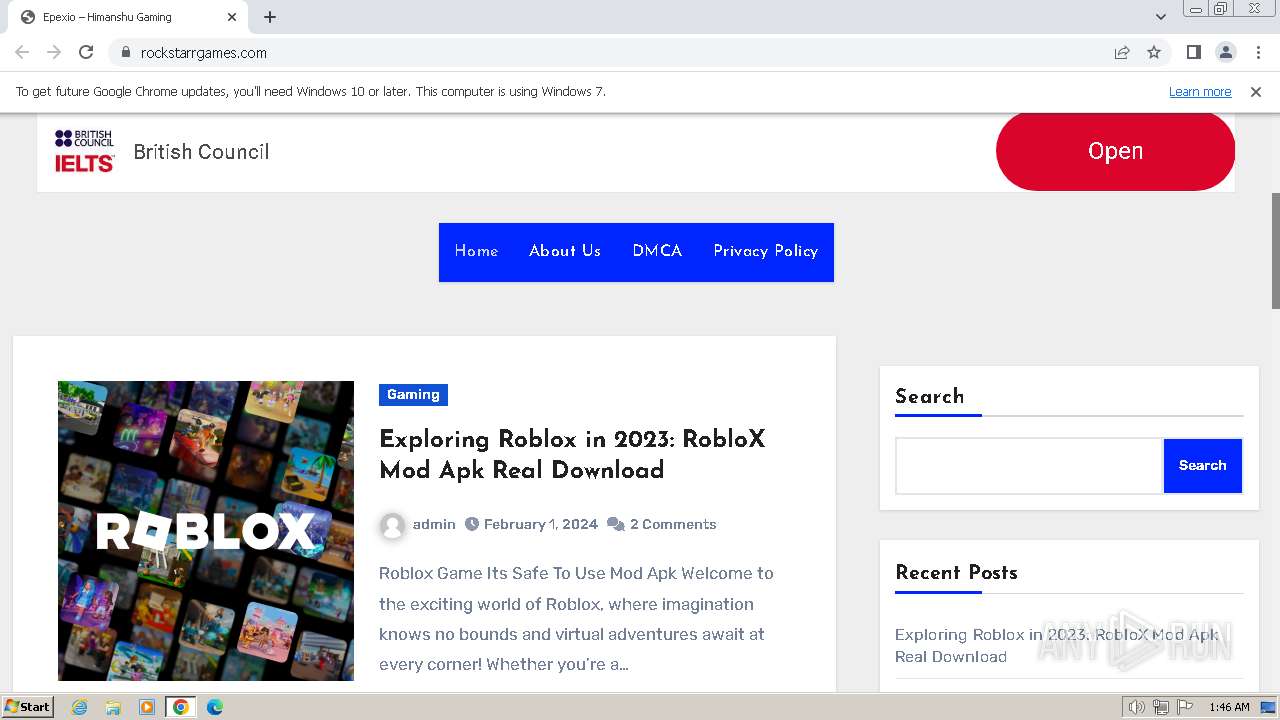Open the admin author link

(434, 524)
